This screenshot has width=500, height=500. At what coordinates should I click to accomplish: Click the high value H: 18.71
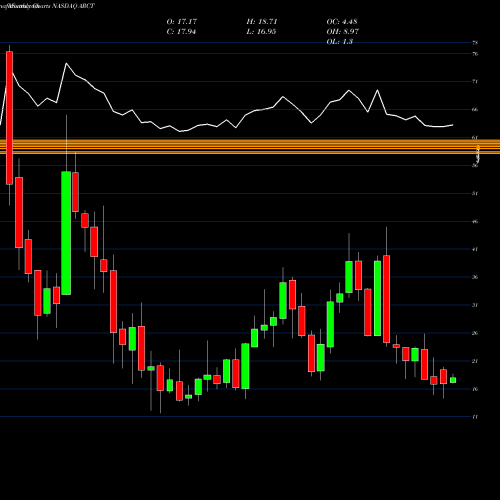tap(262, 22)
